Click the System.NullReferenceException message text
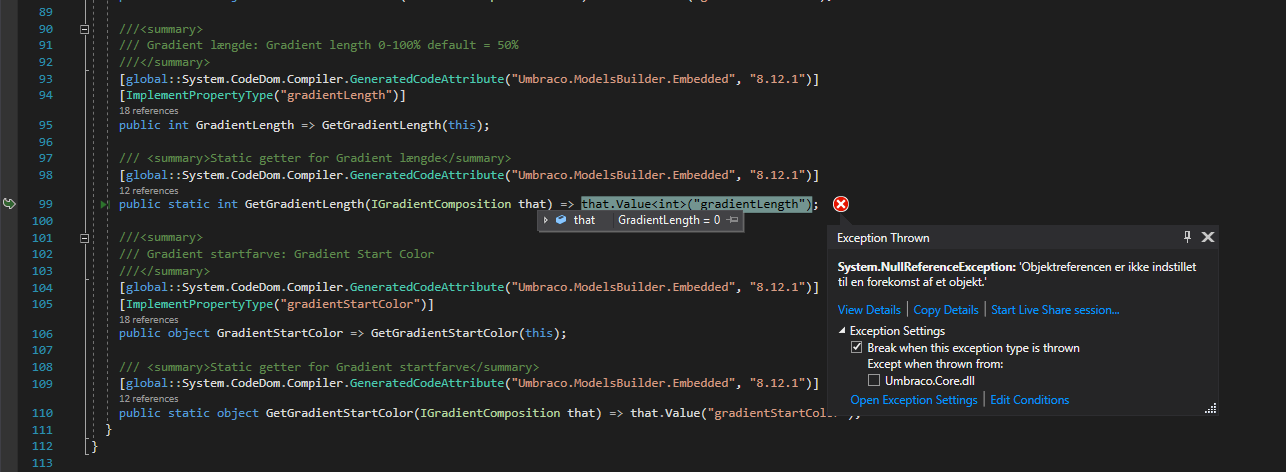The image size is (1286, 472). [x=1016, y=275]
